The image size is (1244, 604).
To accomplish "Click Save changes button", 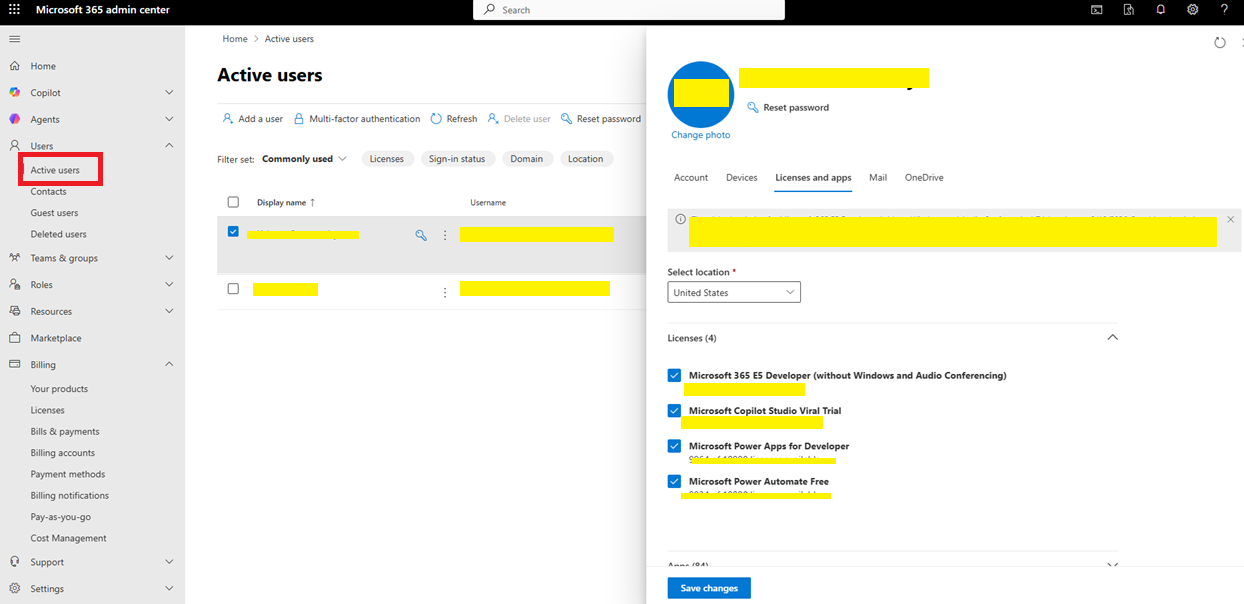I will click(x=709, y=588).
